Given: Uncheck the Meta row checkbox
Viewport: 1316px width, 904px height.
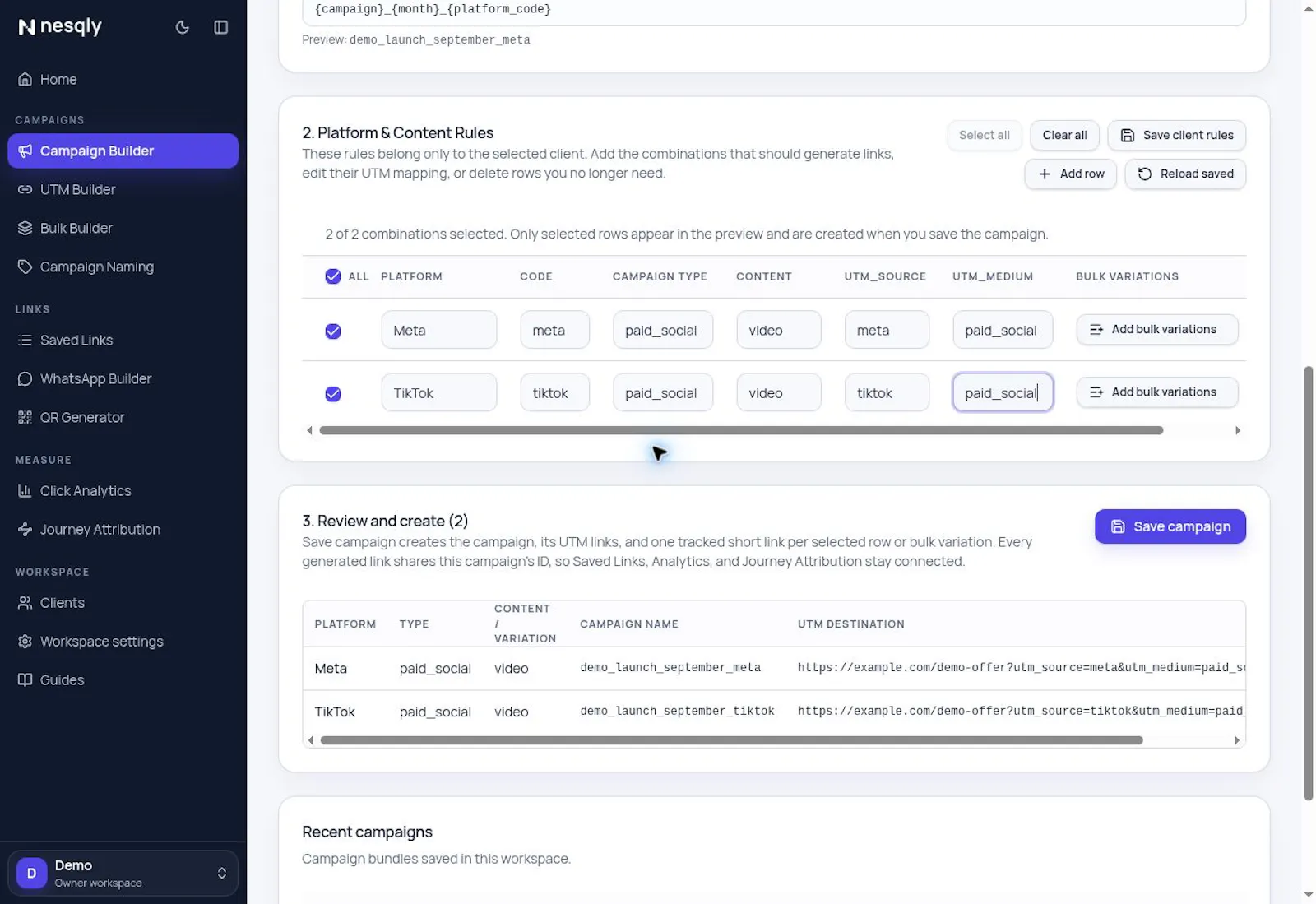Looking at the screenshot, I should (333, 331).
